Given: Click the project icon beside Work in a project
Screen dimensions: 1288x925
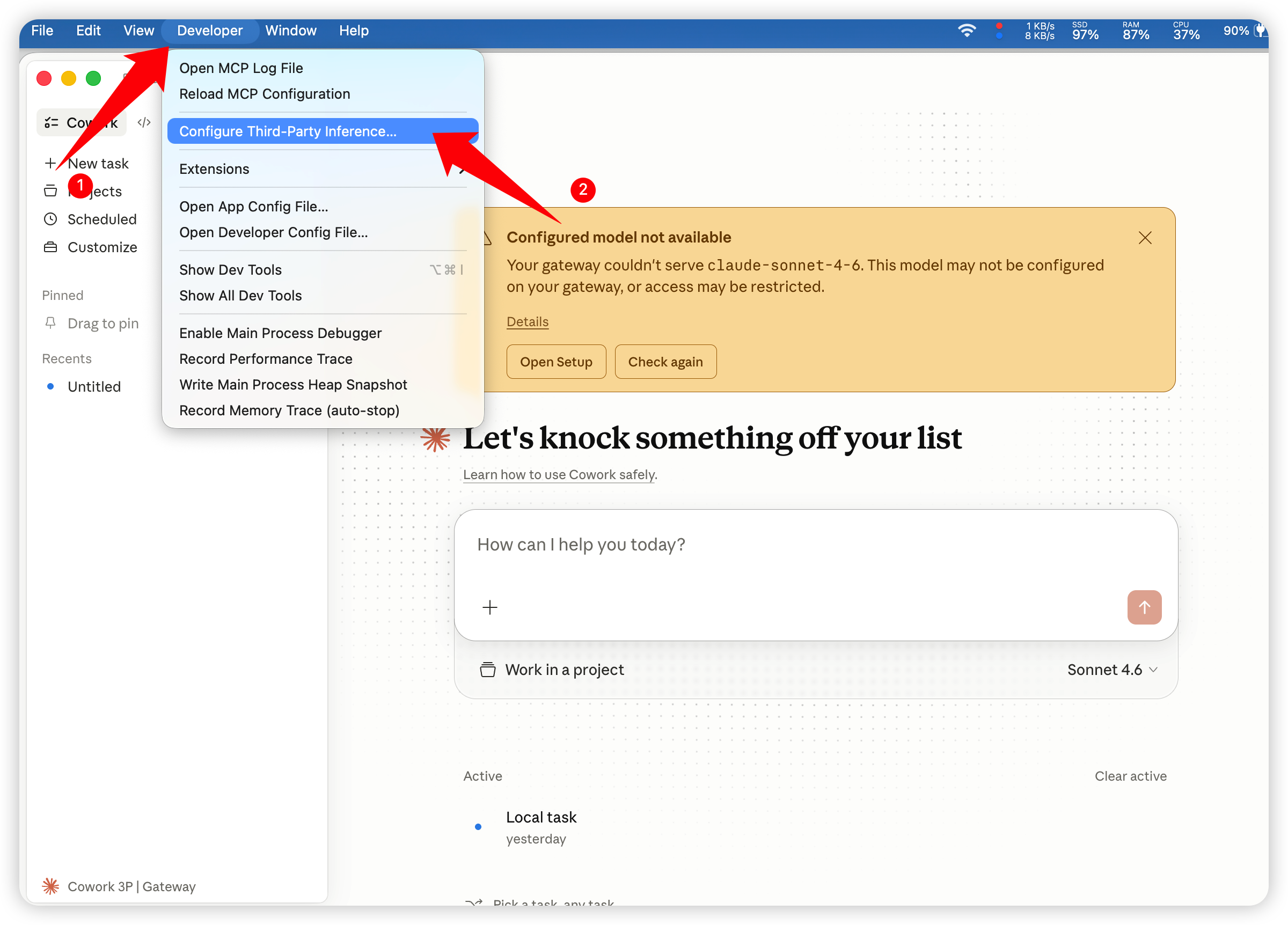Looking at the screenshot, I should point(487,670).
